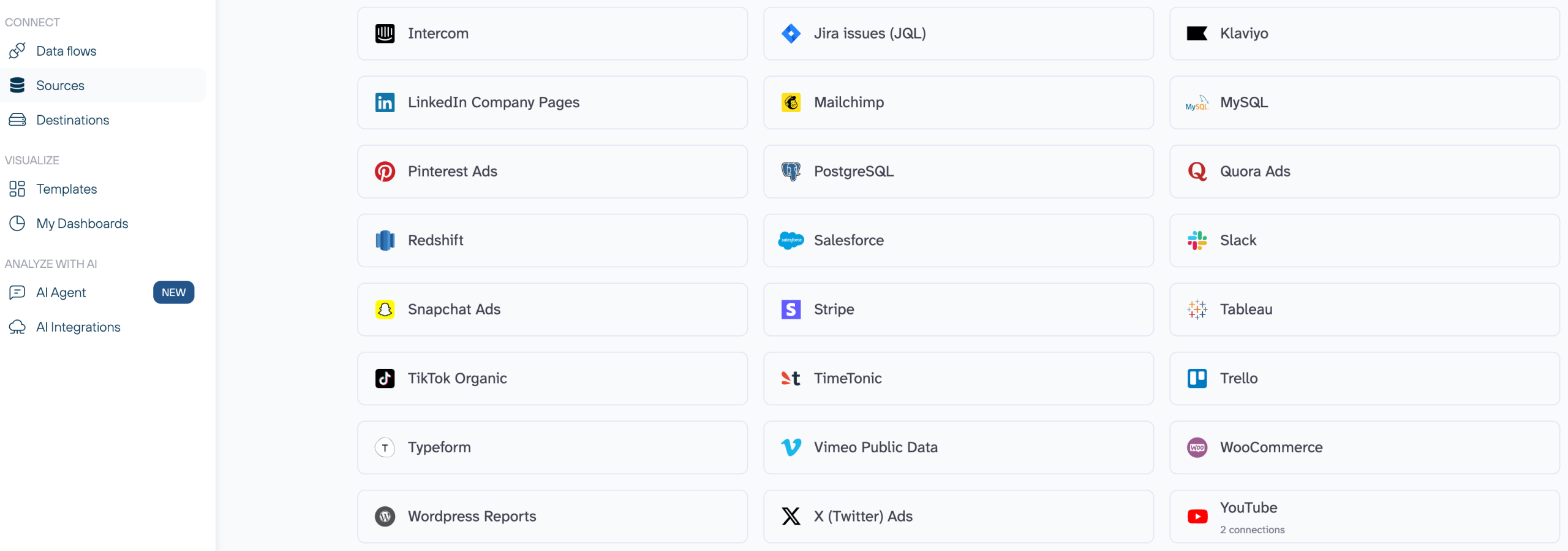Choose the MySQL source name
The width and height of the screenshot is (1568, 551).
1244,102
